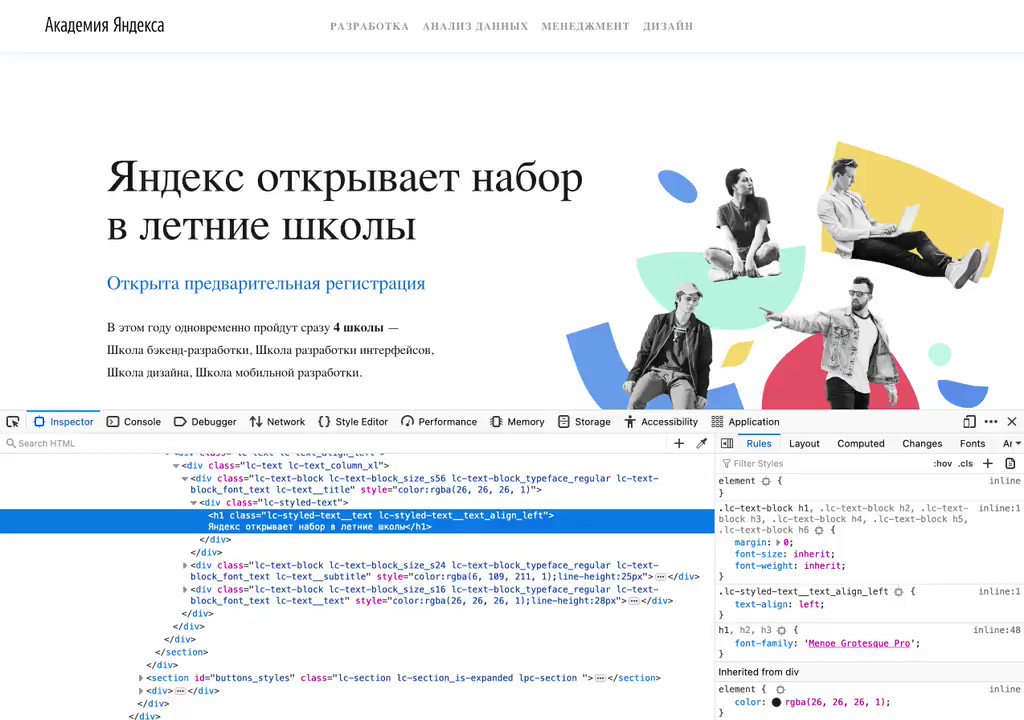The height and width of the screenshot is (720, 1024).
Task: Toggle responsive design mode icon
Action: (x=970, y=421)
